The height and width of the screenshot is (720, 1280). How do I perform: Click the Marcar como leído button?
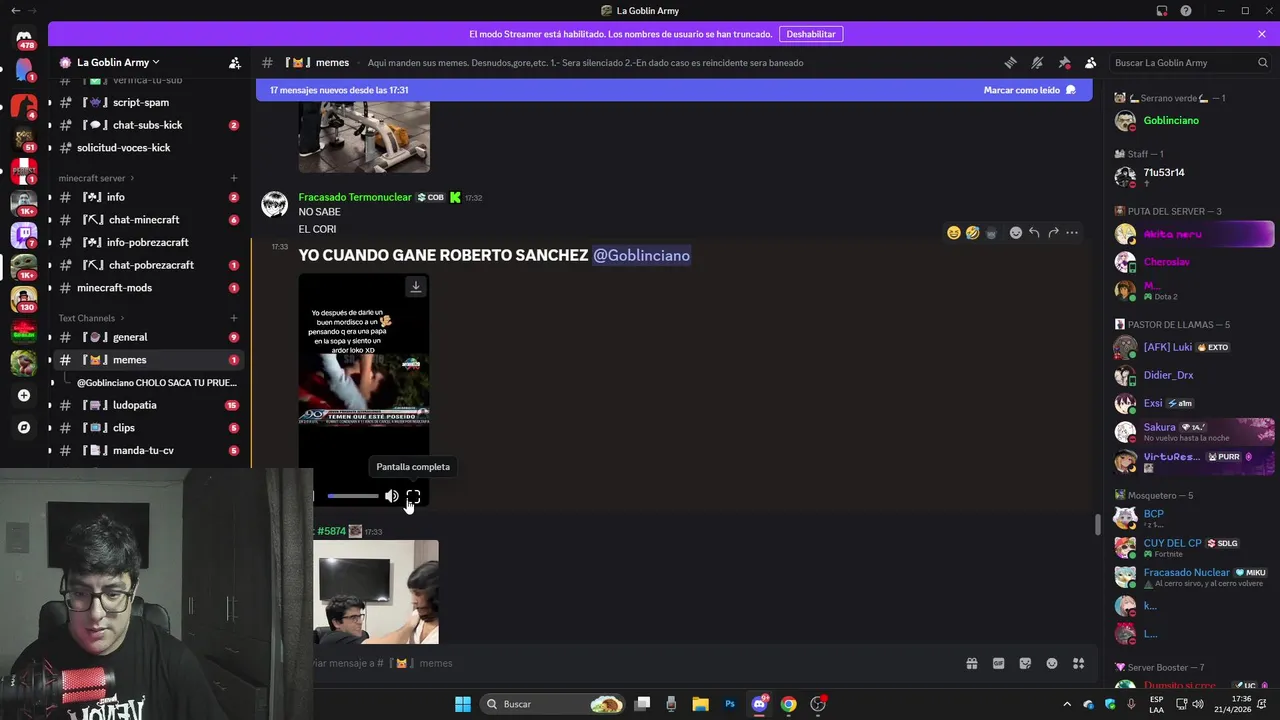pyautogui.click(x=1029, y=90)
